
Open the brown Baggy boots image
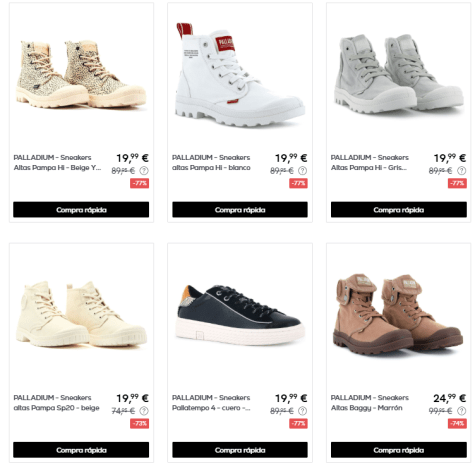click(x=398, y=314)
